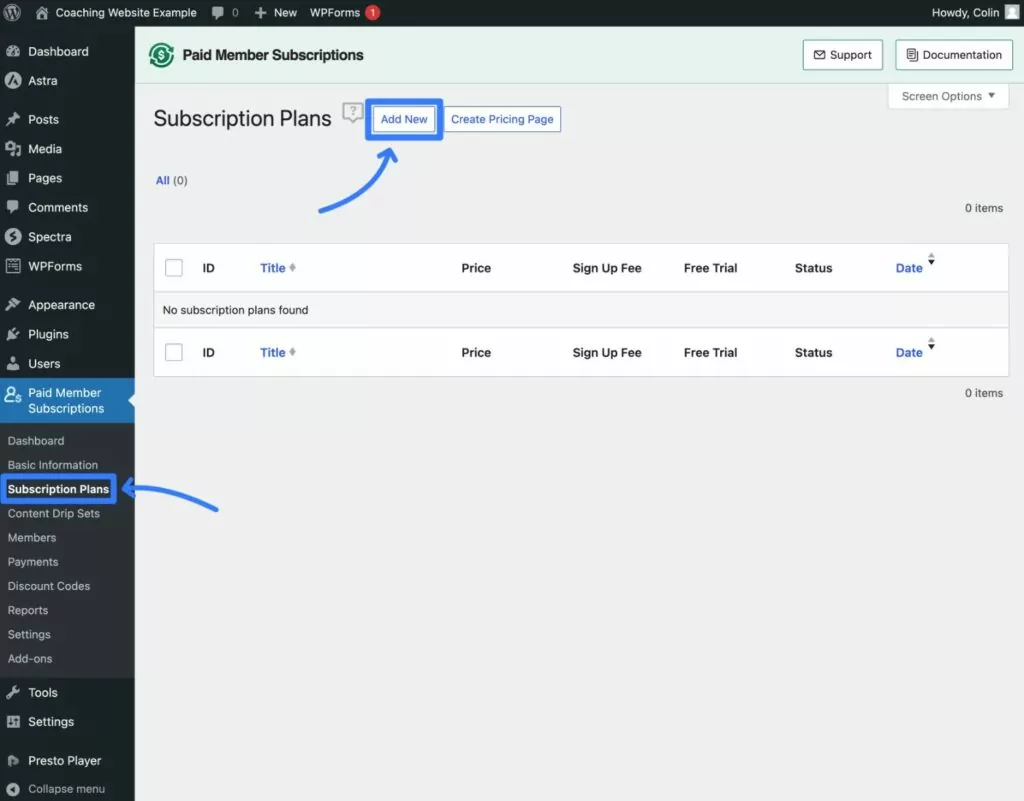Viewport: 1024px width, 801px height.
Task: Click the Sign Up Fee header text
Action: [607, 268]
